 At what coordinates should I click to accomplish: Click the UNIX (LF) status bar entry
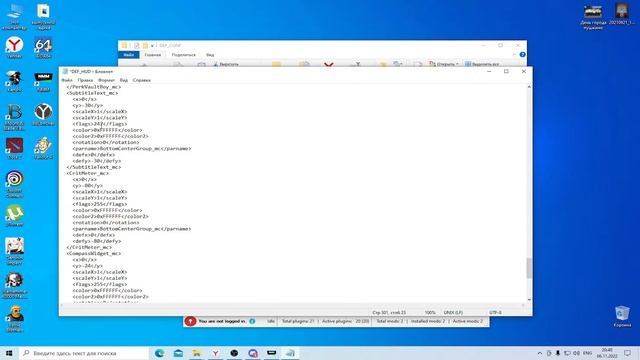tap(453, 313)
